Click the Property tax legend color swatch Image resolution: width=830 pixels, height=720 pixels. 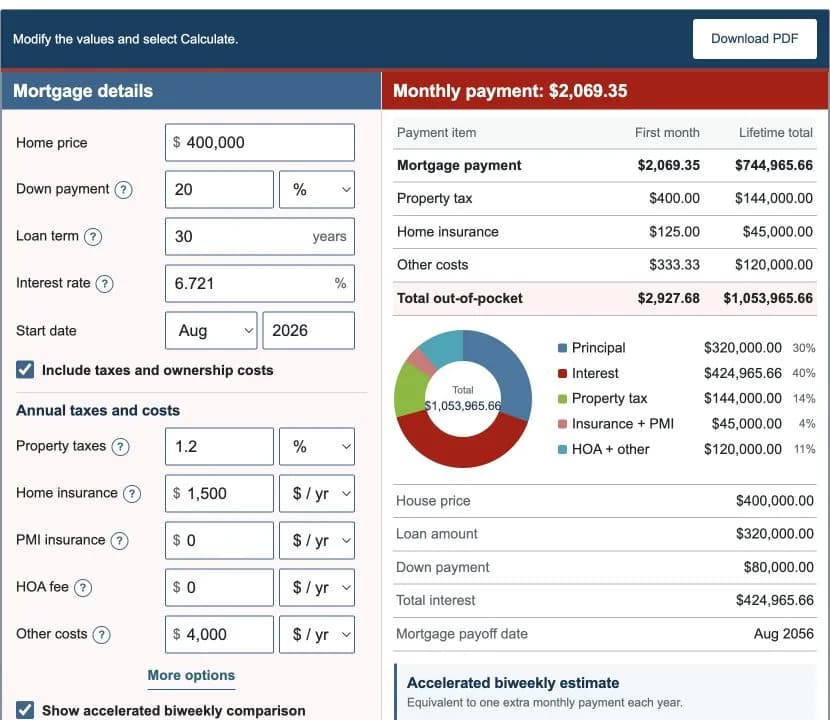562,399
